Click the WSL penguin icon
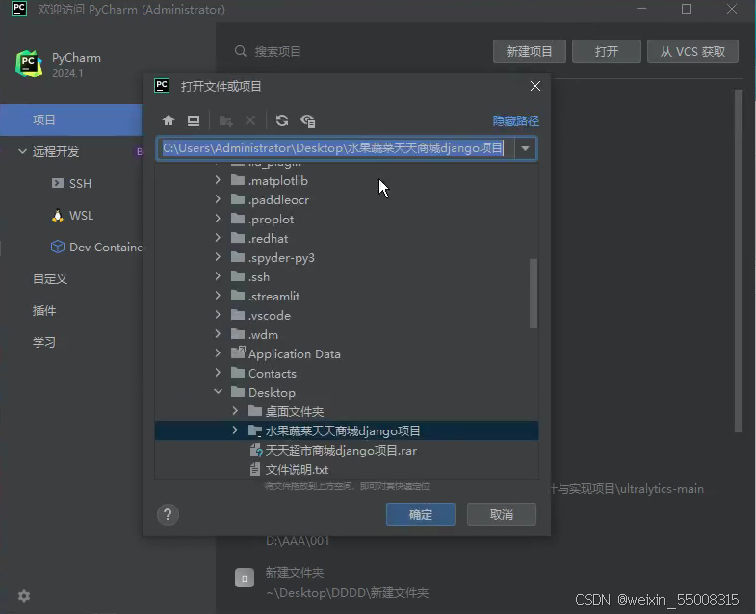Screen dimensions: 756x614 click(x=58, y=215)
